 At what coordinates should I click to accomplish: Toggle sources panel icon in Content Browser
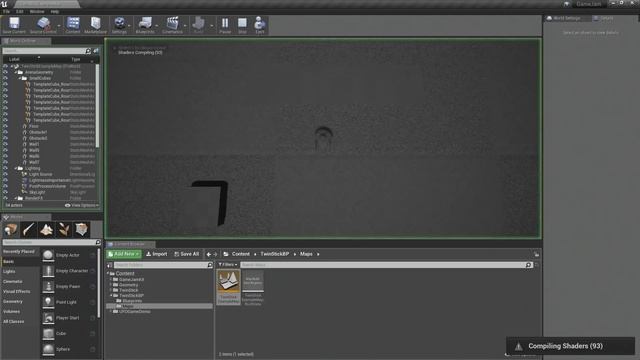(x=110, y=265)
